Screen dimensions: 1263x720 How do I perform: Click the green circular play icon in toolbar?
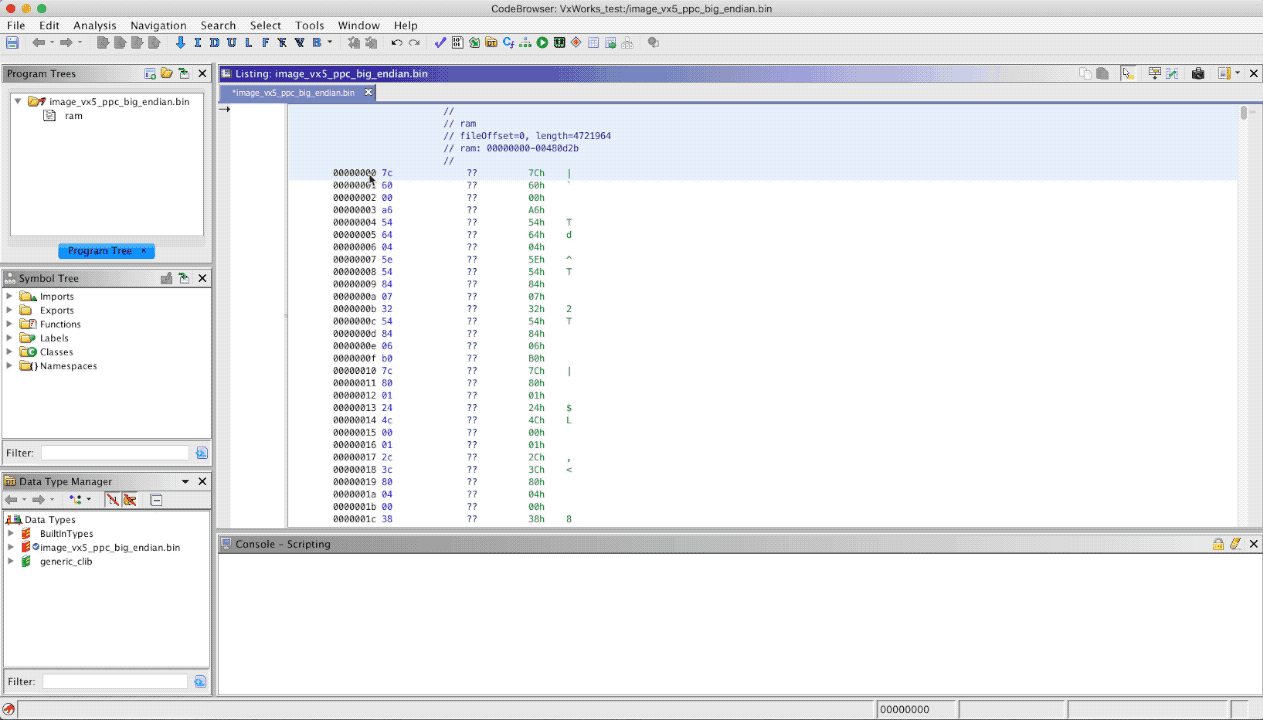pos(542,43)
